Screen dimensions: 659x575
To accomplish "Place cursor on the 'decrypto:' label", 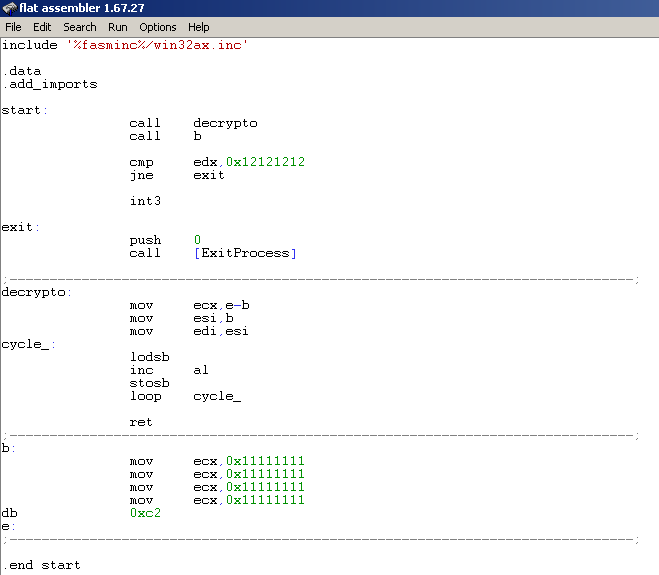I will pos(37,292).
